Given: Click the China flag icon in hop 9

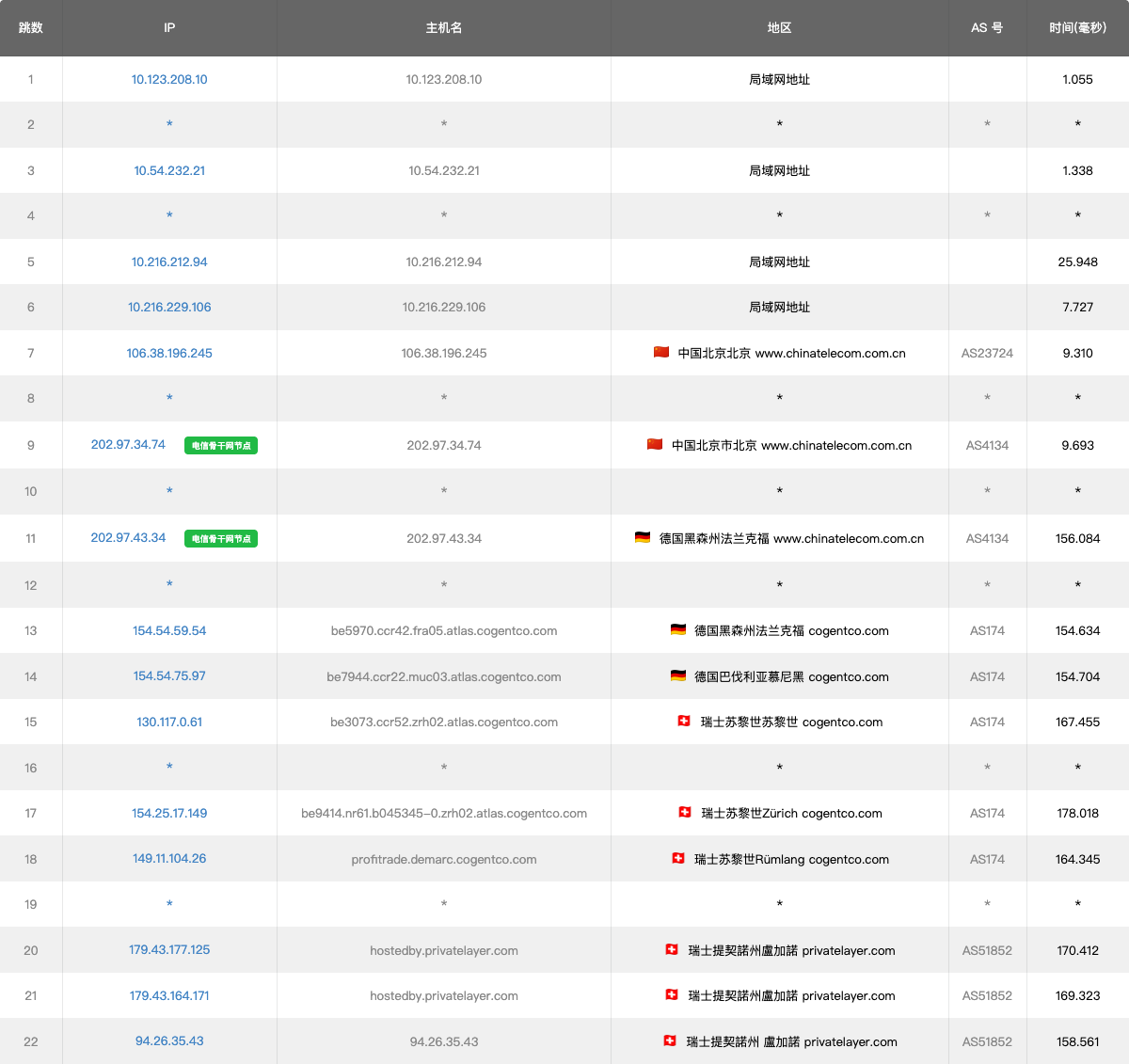Looking at the screenshot, I should pos(655,444).
